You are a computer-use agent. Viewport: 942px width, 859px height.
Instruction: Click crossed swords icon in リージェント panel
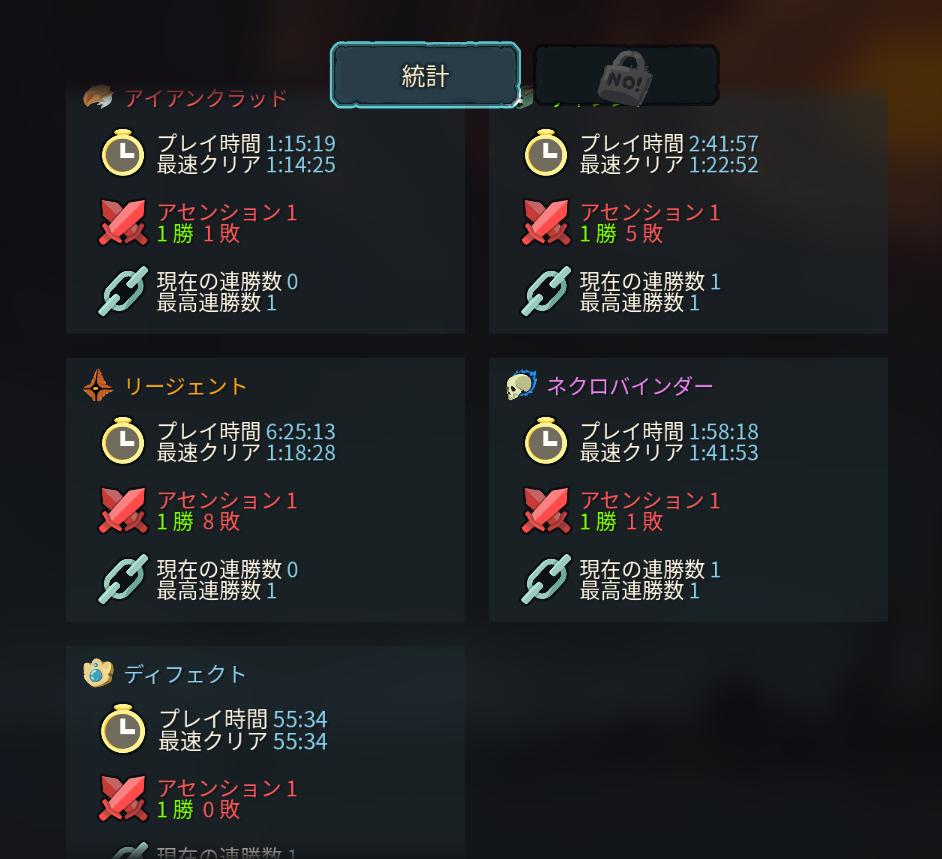click(x=123, y=510)
